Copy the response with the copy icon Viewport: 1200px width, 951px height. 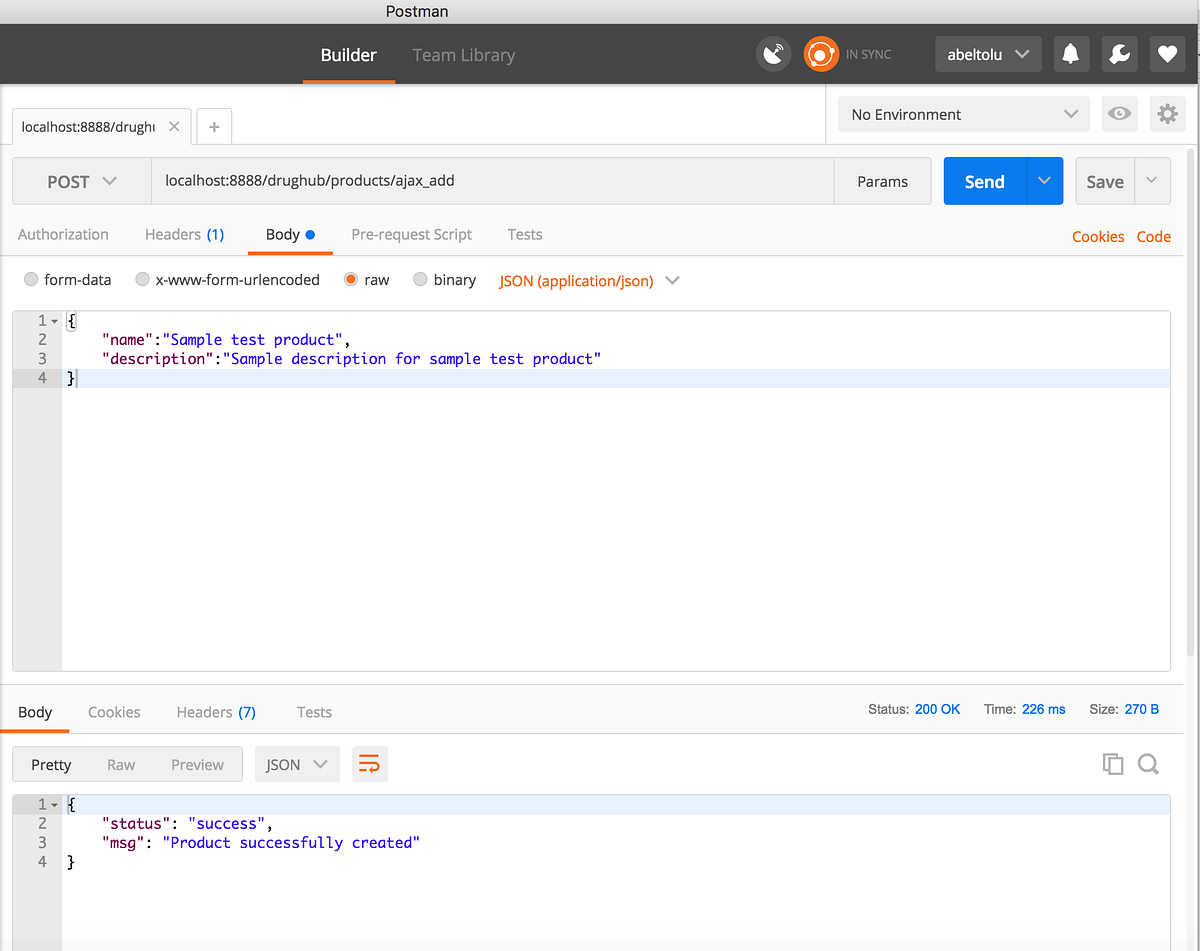pos(1113,764)
